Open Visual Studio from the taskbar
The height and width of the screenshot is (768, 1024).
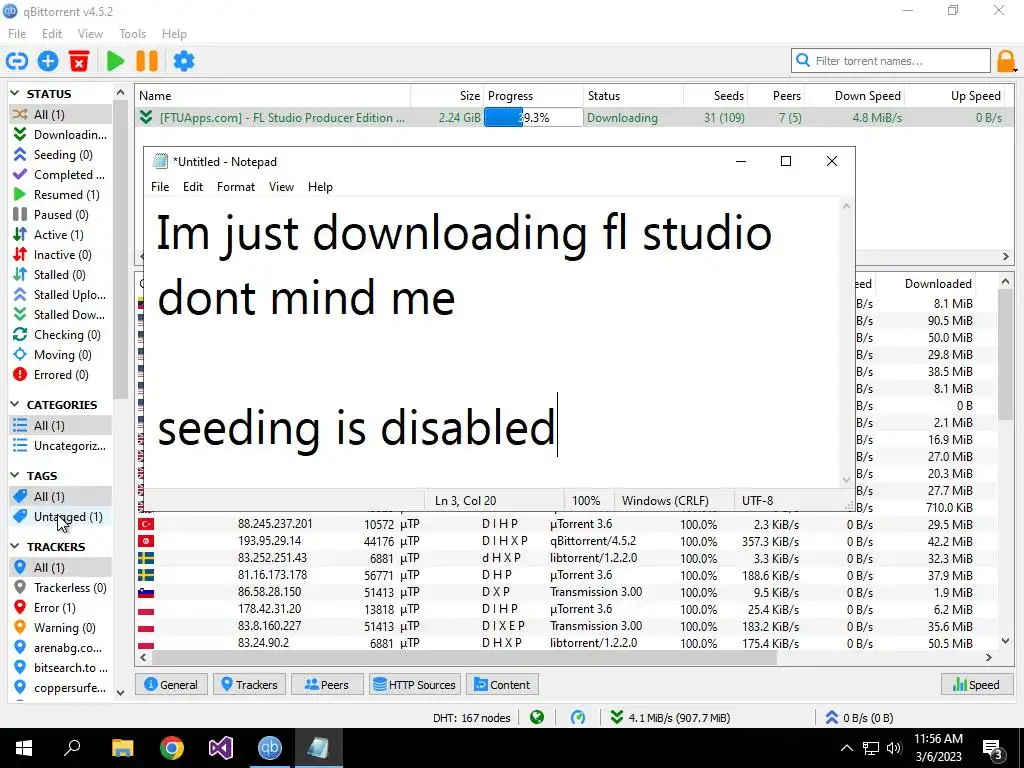(221, 748)
